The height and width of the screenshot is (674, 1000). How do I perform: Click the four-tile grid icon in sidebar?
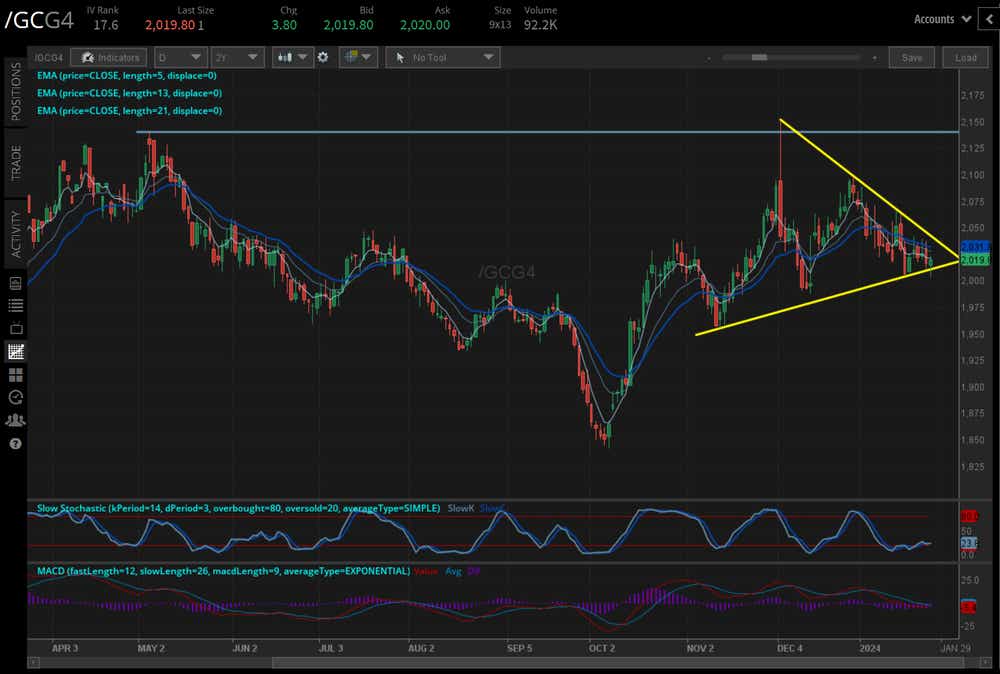(16, 374)
